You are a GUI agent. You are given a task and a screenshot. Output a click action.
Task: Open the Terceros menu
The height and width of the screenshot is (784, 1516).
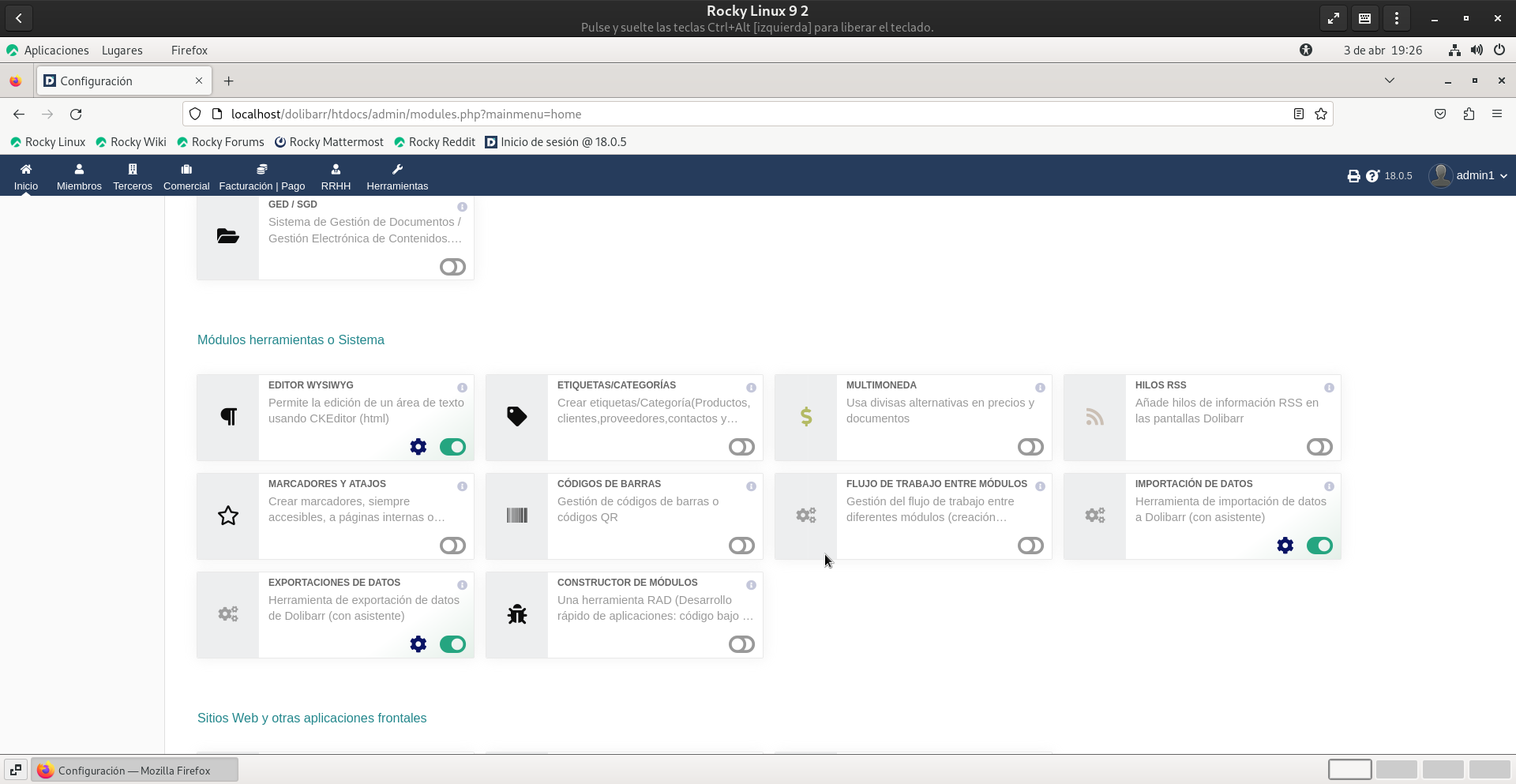[133, 177]
